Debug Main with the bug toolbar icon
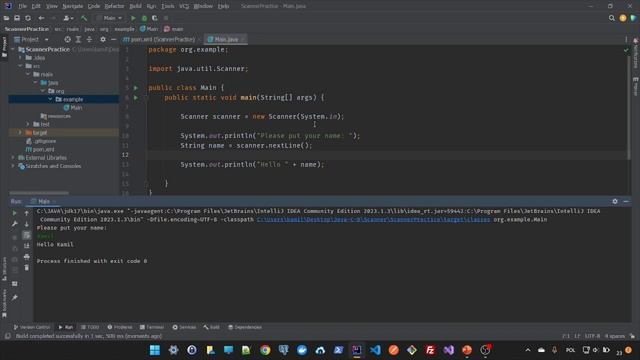The image size is (640, 360). (x=144, y=18)
